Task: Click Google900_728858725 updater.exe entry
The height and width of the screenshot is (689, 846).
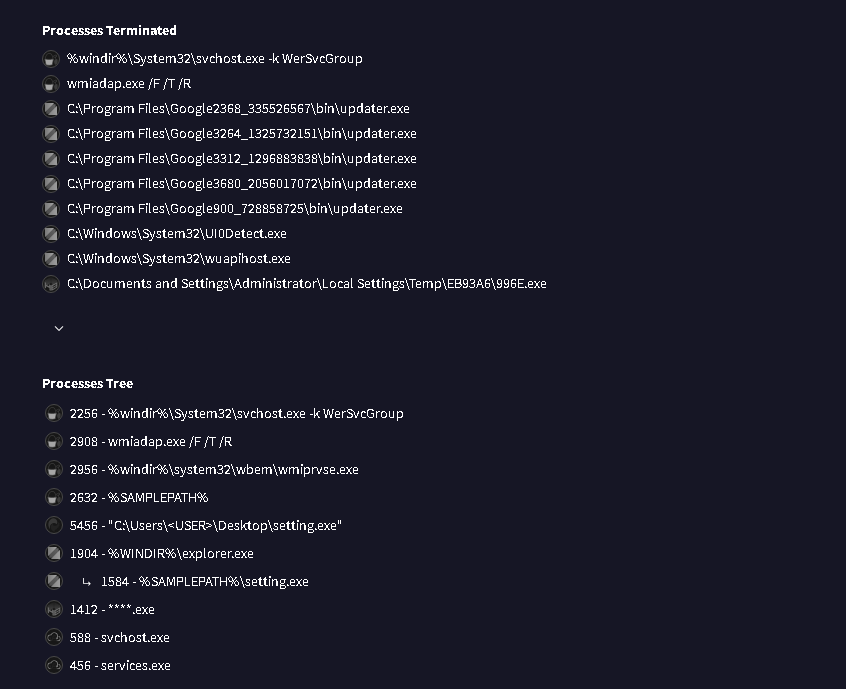Action: [x=235, y=209]
